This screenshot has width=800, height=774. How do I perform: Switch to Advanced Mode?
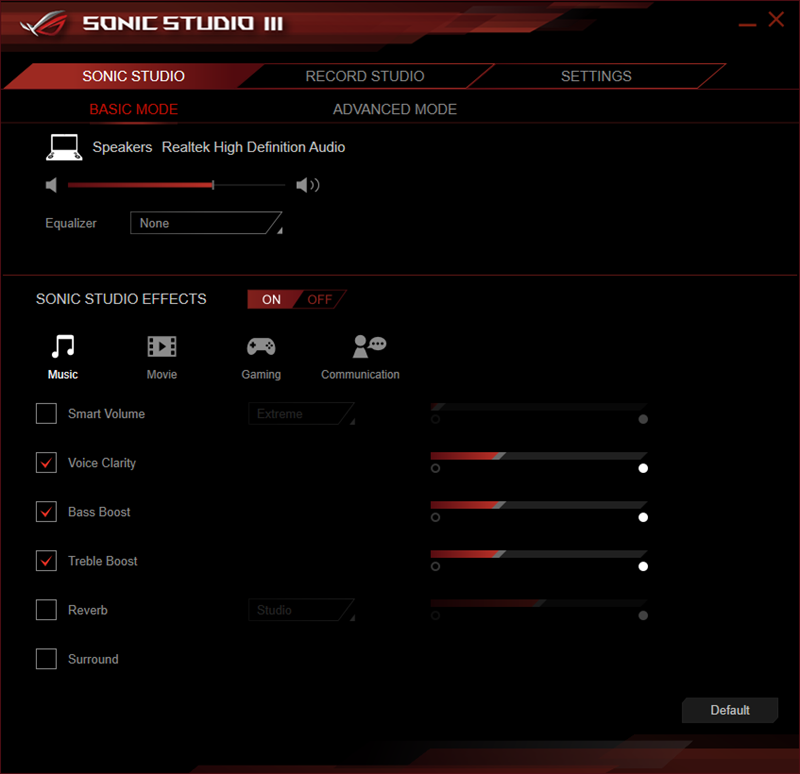pos(394,109)
